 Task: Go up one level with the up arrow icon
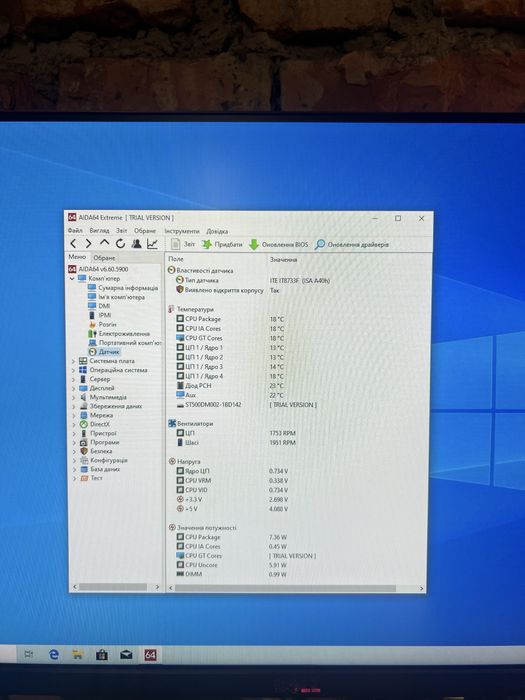tap(104, 243)
